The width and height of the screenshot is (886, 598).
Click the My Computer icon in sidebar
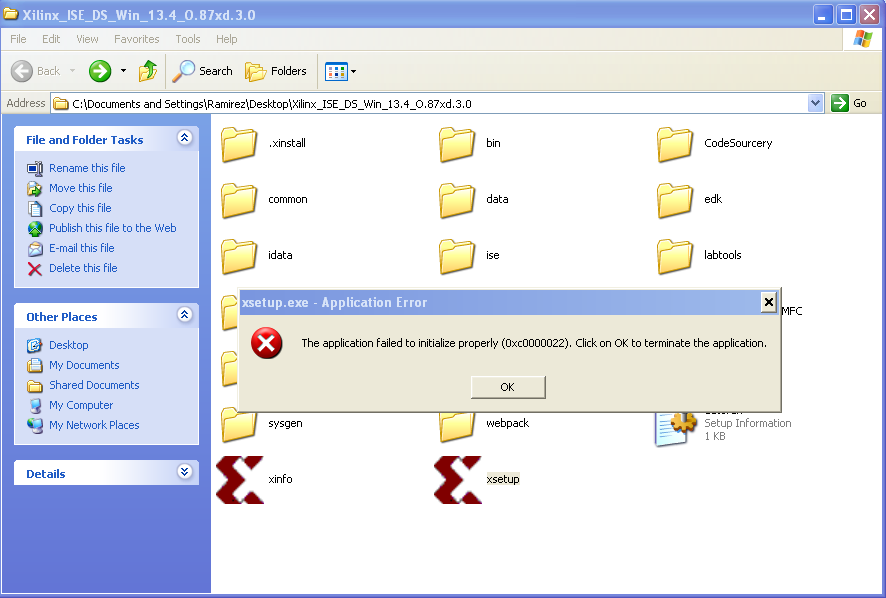click(x=35, y=406)
